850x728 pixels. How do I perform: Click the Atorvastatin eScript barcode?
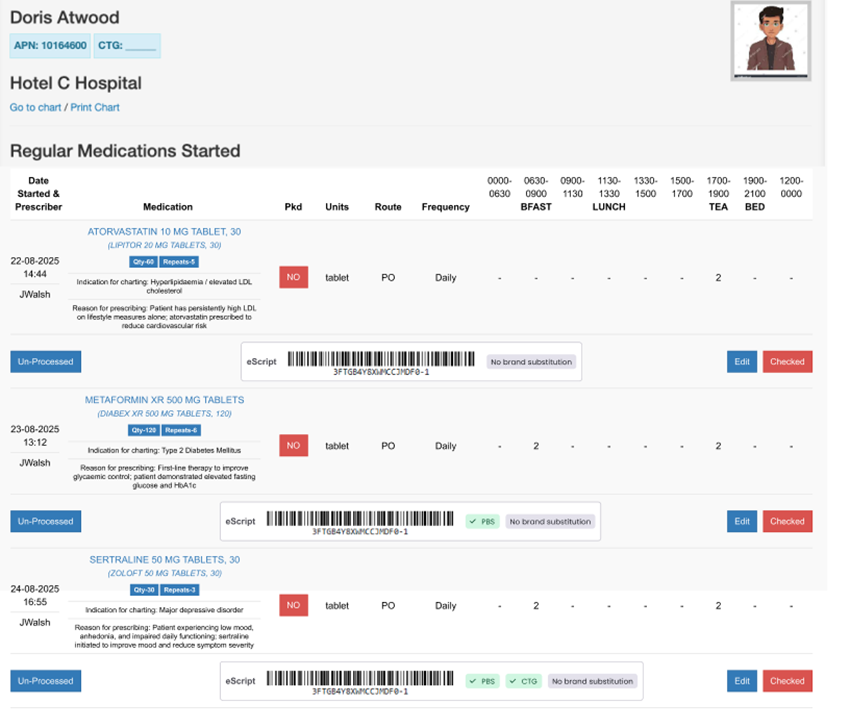381,359
